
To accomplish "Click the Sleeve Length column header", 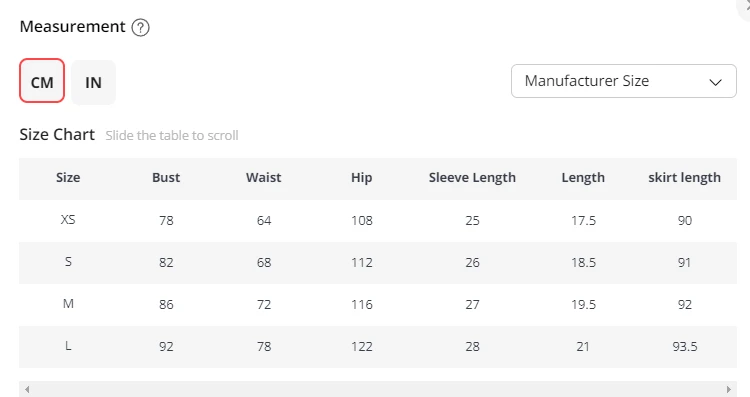I will [x=472, y=178].
